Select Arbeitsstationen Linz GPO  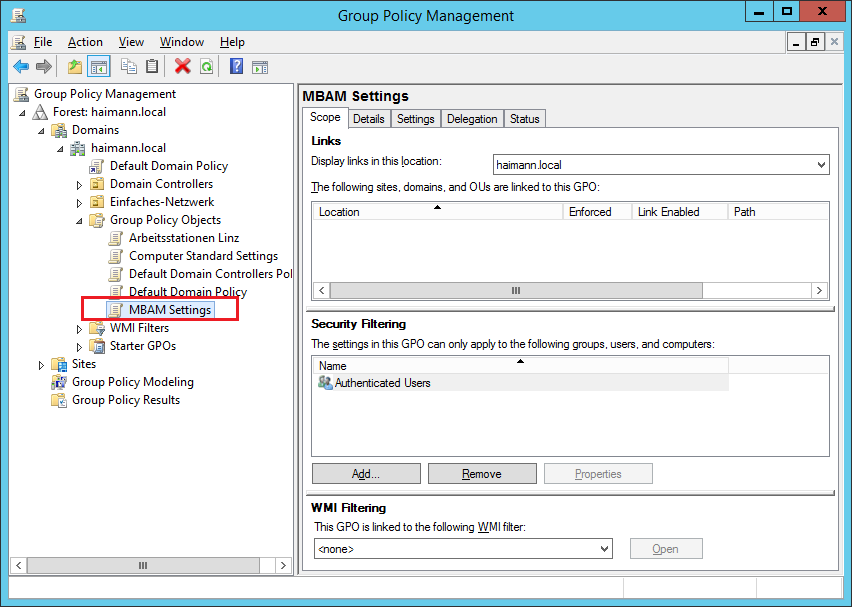click(184, 237)
